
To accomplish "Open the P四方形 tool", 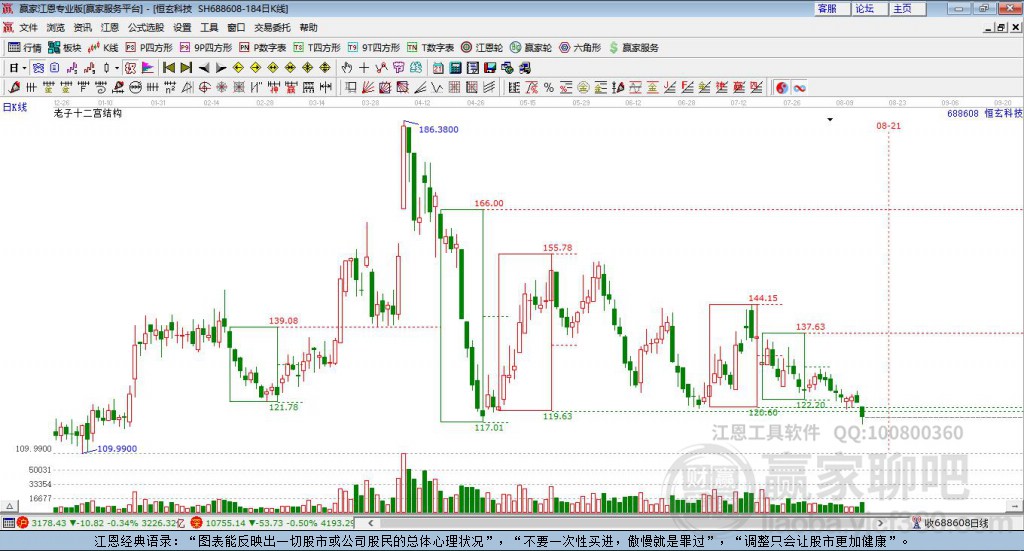I will tap(149, 48).
